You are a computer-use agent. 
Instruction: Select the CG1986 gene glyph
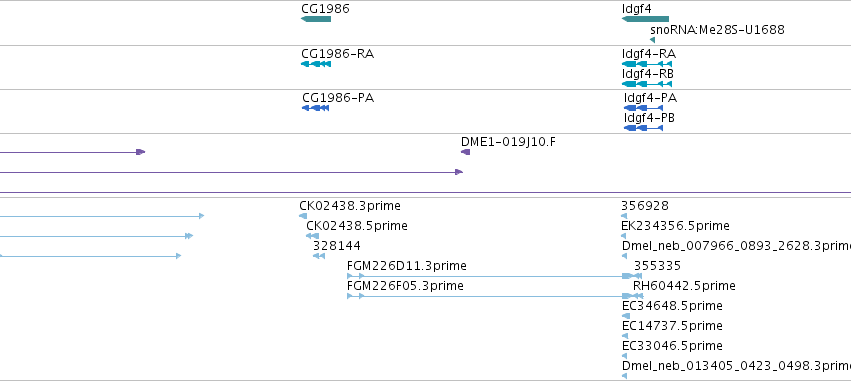[x=316, y=19]
